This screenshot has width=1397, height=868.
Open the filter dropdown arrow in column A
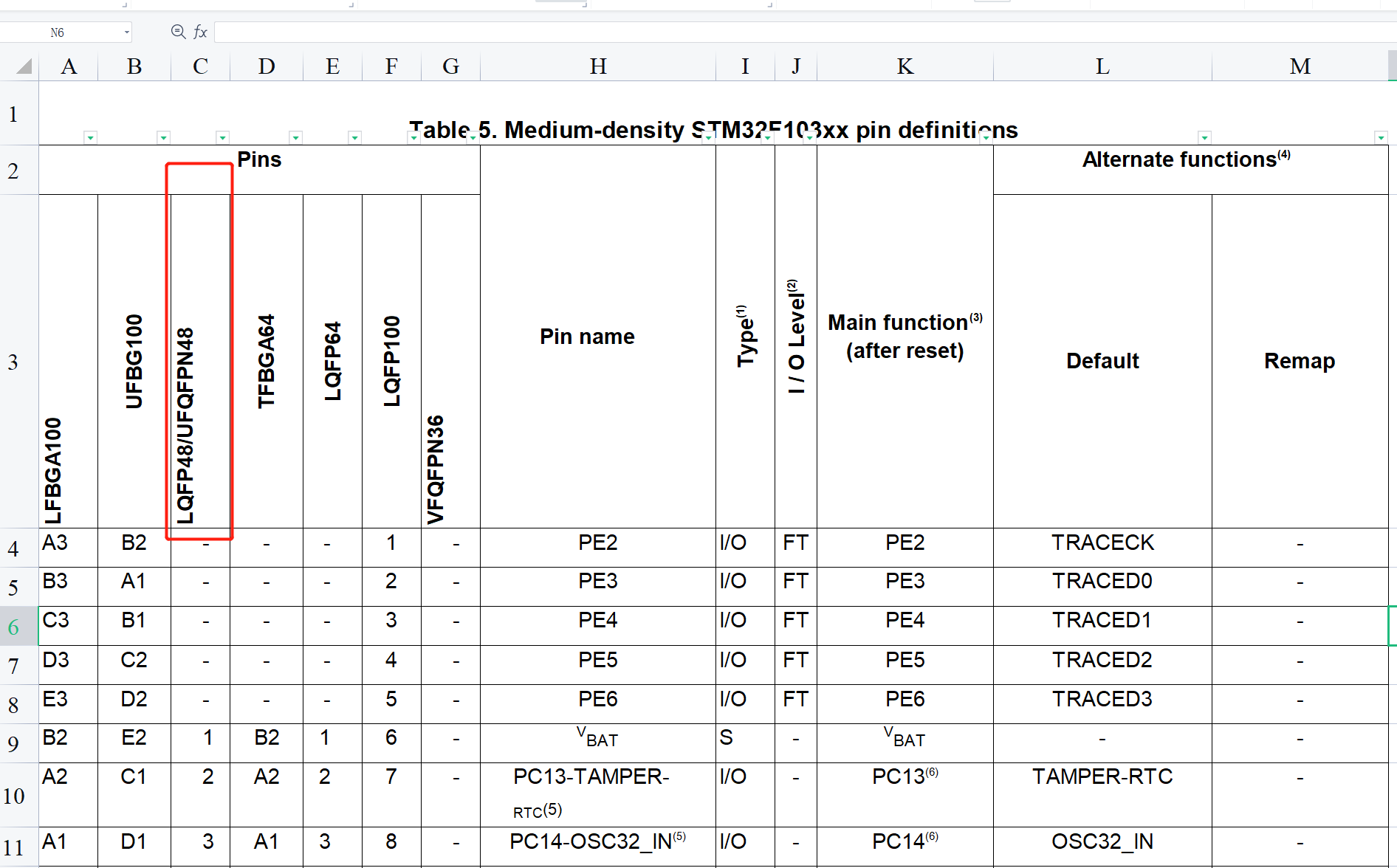pos(90,137)
